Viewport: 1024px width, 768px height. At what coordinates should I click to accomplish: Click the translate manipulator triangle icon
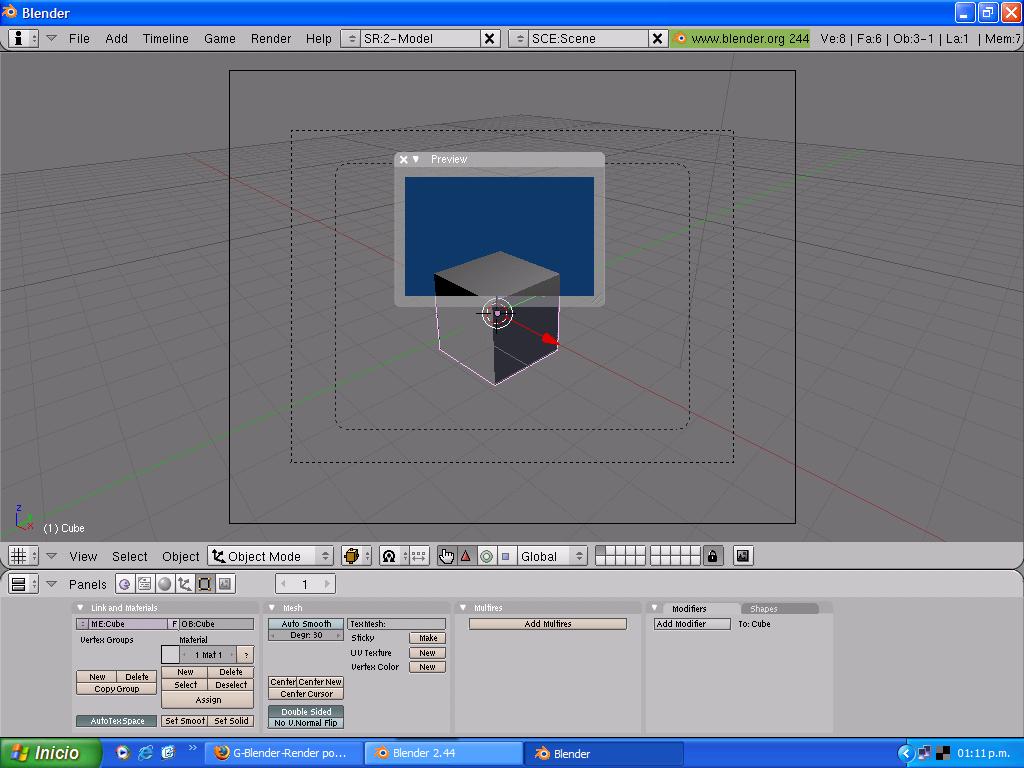[466, 556]
